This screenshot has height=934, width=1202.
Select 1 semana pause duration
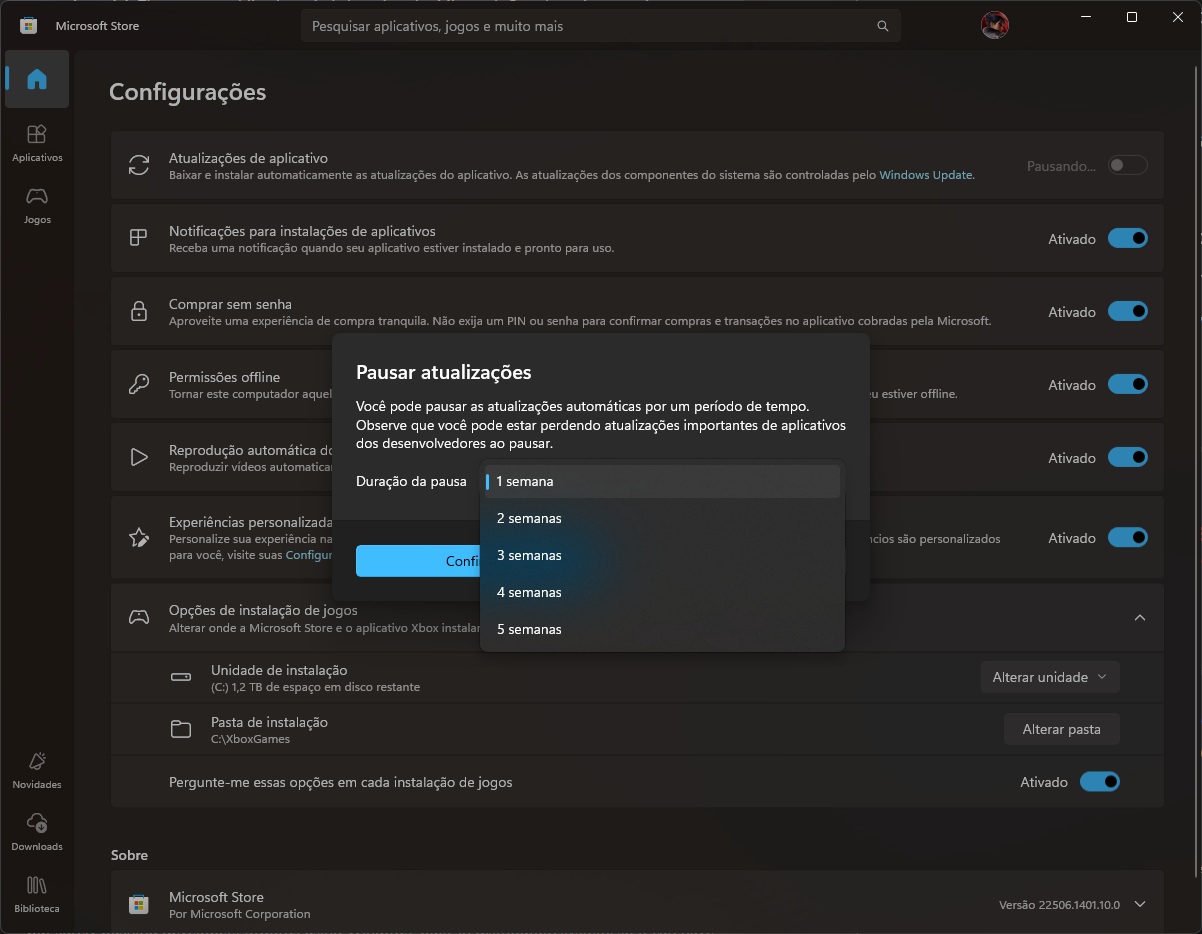coord(662,481)
